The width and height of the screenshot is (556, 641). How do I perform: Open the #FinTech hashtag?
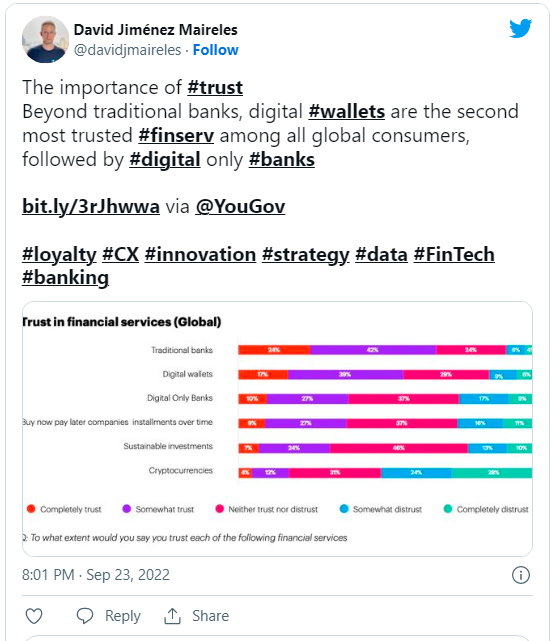tap(454, 254)
